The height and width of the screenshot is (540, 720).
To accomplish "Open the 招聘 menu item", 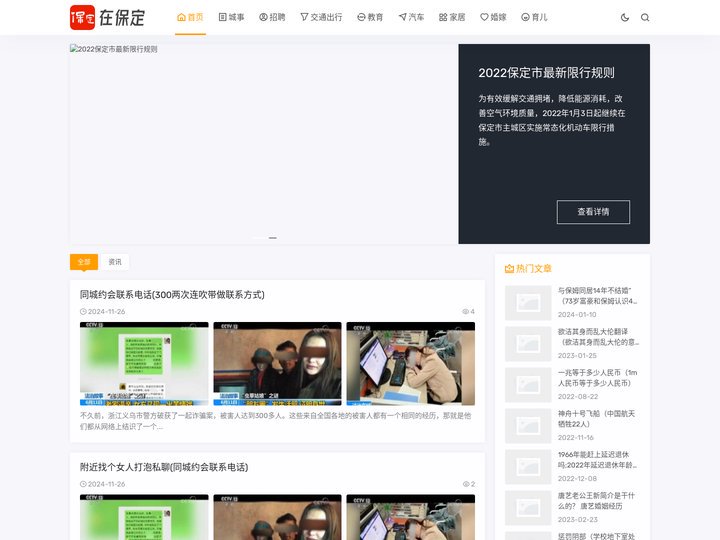I will pyautogui.click(x=272, y=17).
